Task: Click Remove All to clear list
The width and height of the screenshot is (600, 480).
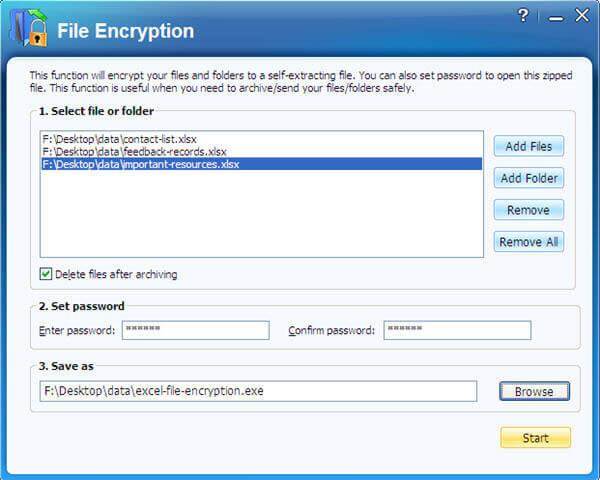Action: click(528, 242)
